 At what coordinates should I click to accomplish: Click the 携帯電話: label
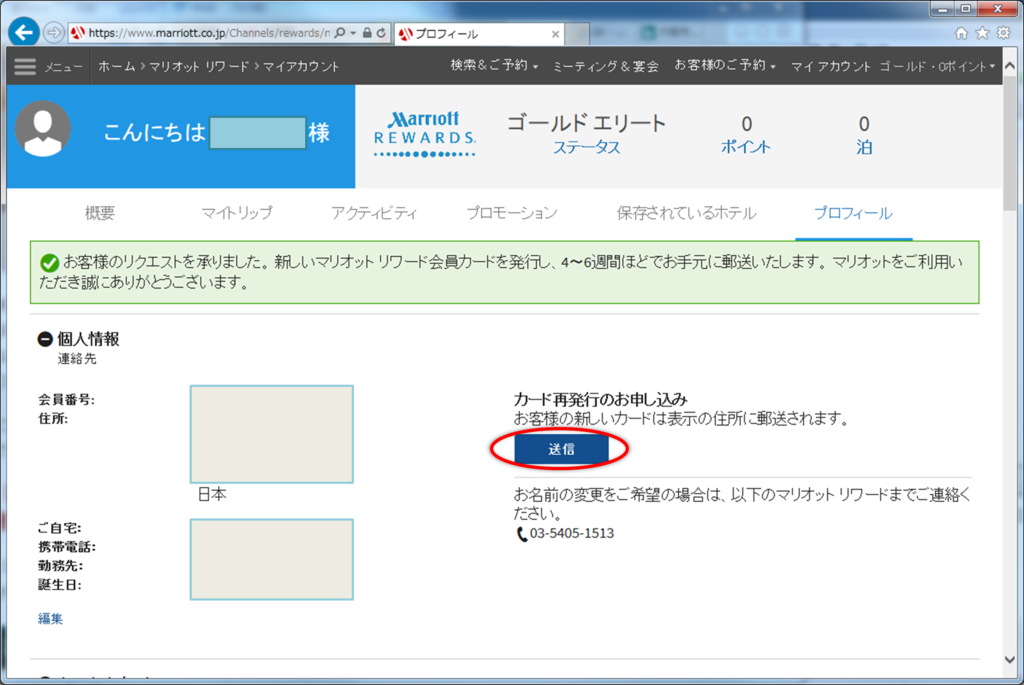coord(67,547)
